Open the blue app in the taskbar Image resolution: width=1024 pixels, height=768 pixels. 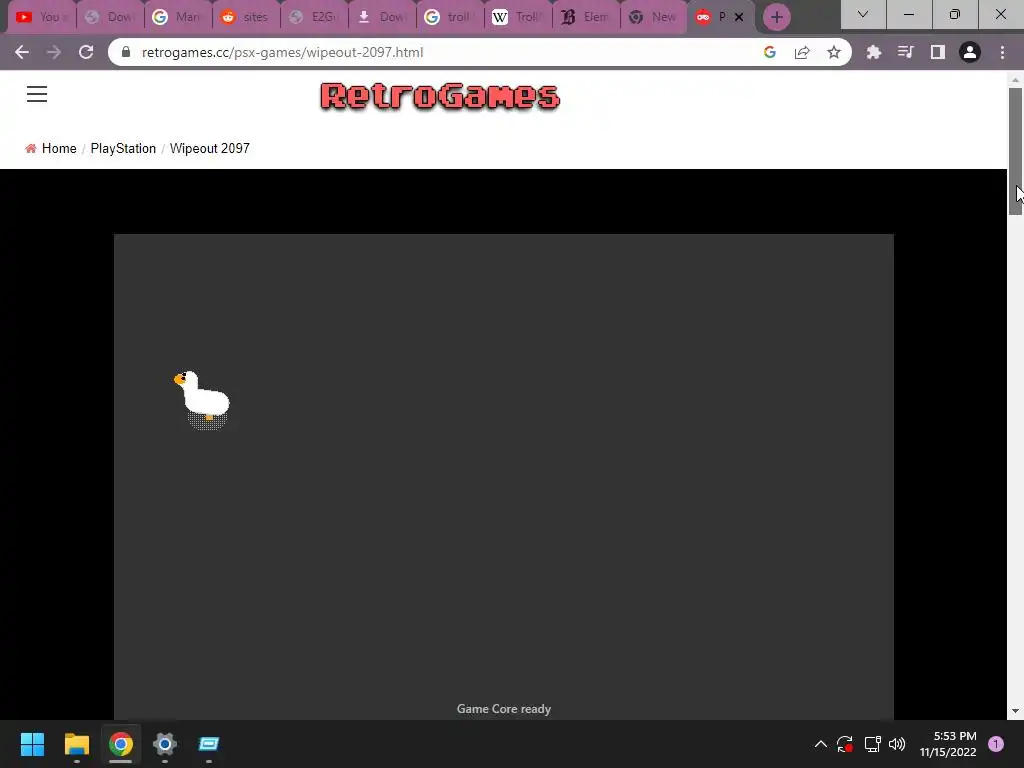[x=209, y=744]
